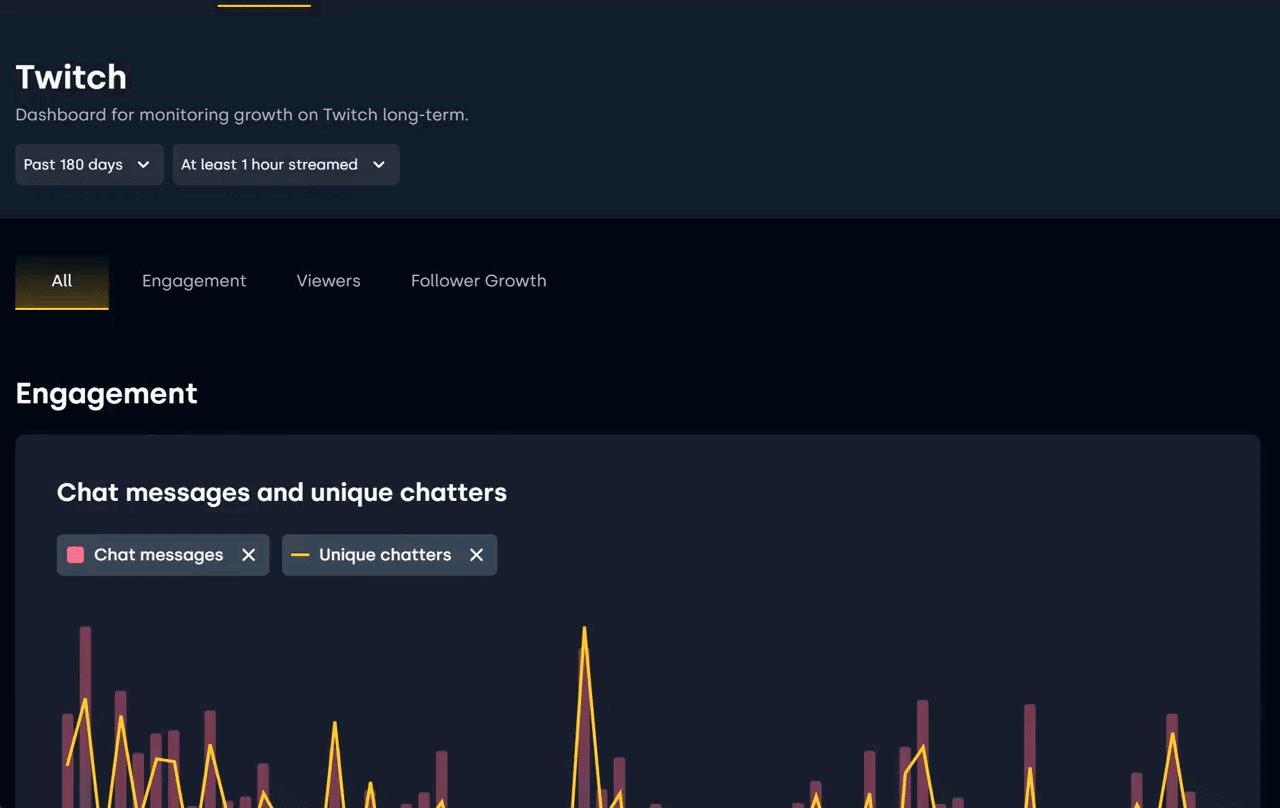Click the Engagement section heading

point(106,393)
